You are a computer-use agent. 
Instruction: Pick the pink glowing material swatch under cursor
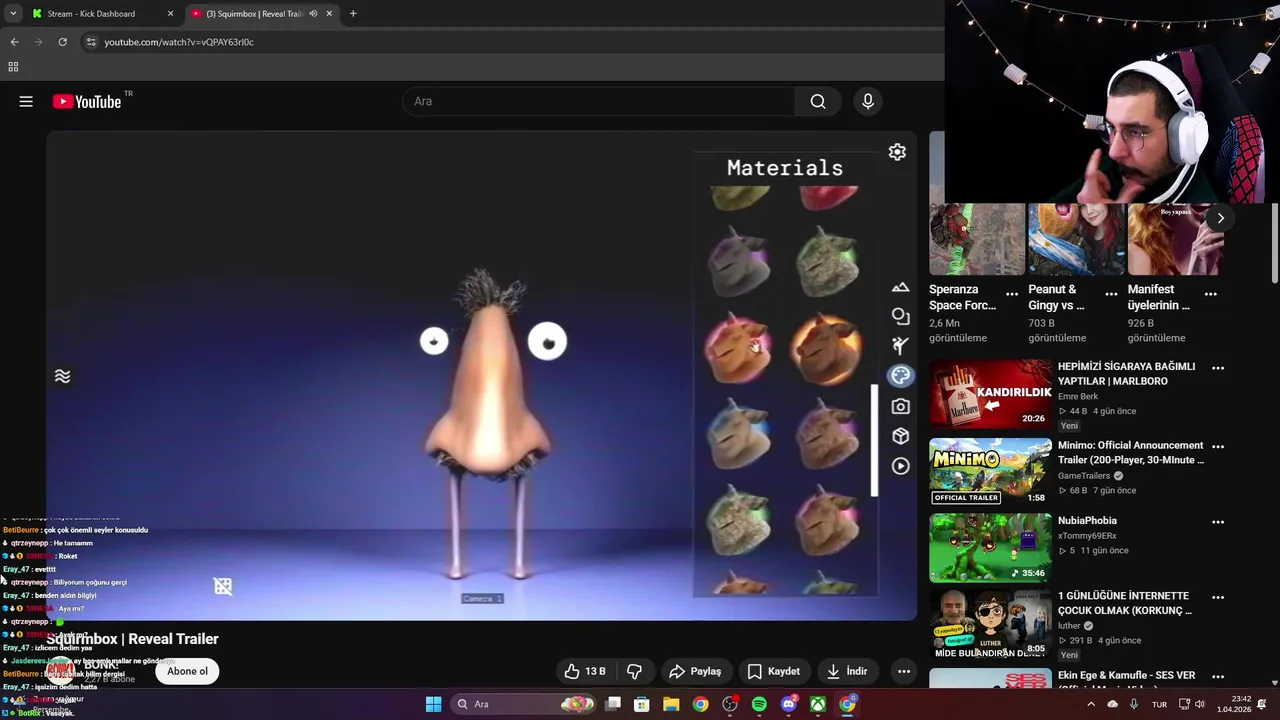738,348
